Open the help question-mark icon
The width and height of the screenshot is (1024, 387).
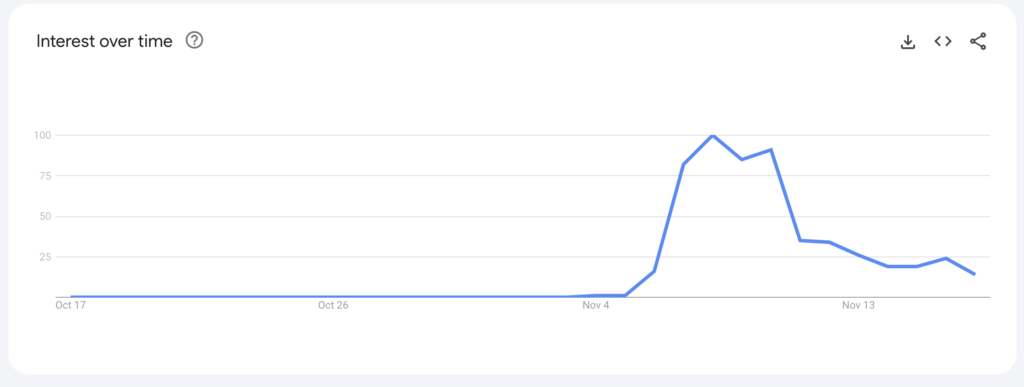click(x=195, y=41)
